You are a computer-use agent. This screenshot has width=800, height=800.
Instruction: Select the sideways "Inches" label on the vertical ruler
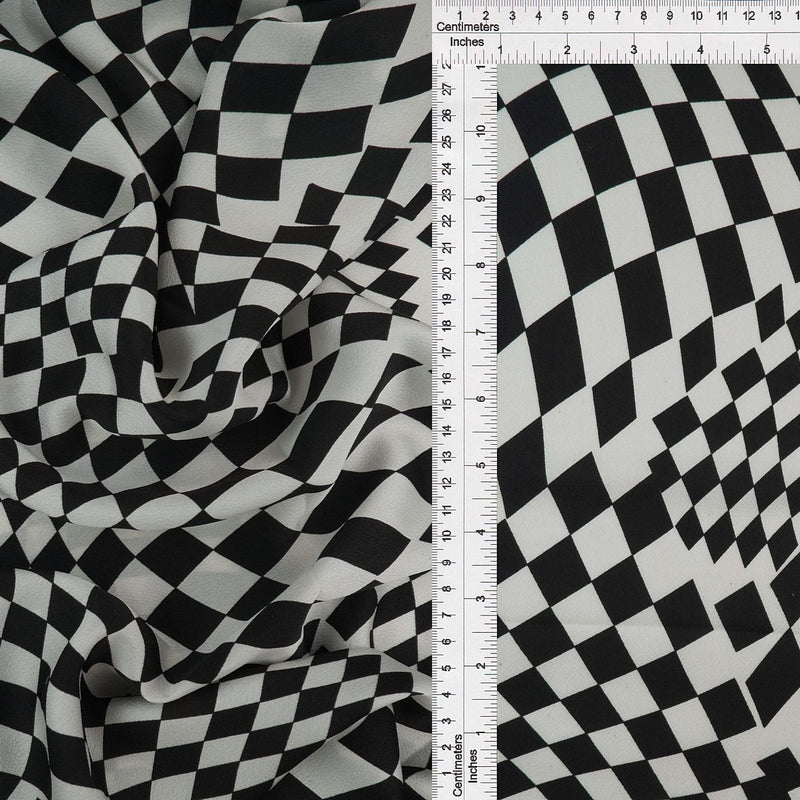pos(473,766)
